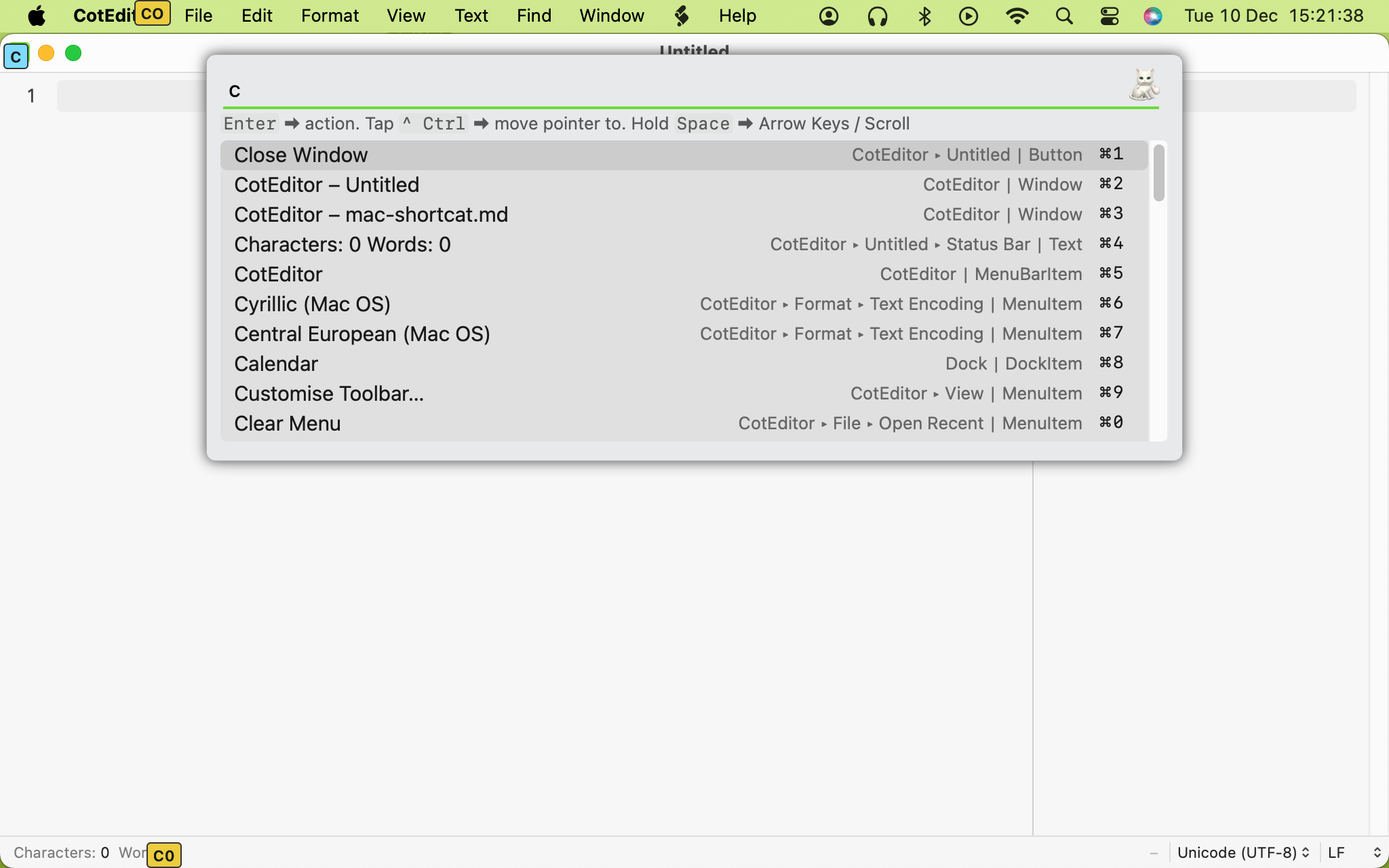Open the Format menu
Viewport: 1389px width, 868px height.
click(330, 16)
